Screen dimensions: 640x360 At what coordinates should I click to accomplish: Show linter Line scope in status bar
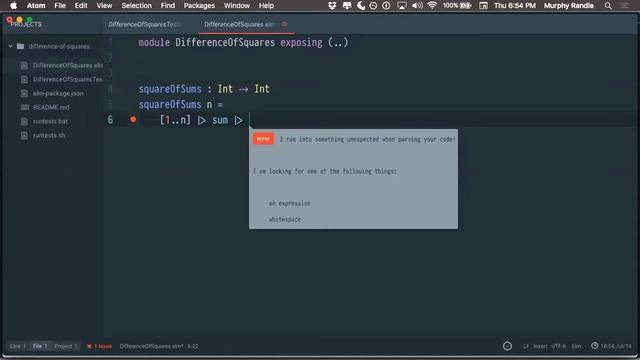pos(17,346)
